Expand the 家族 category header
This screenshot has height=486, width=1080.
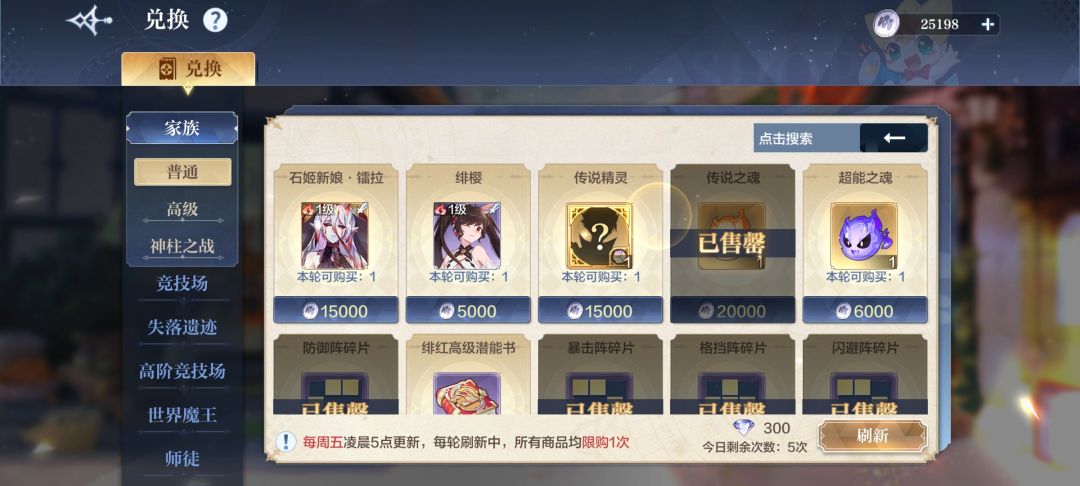tap(182, 128)
